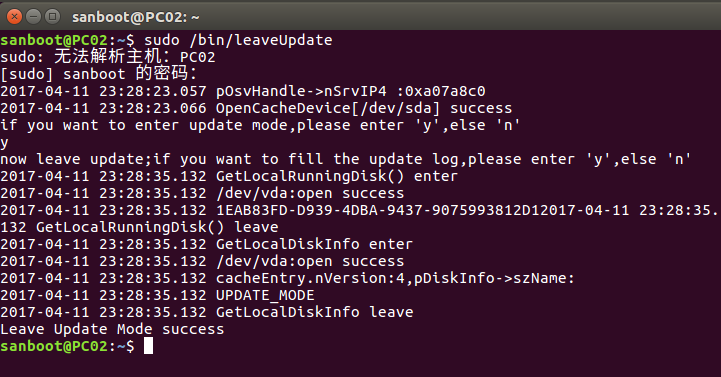The width and height of the screenshot is (721, 377).
Task: Click the command text /bin/leaveUpdate
Action: pos(261,40)
